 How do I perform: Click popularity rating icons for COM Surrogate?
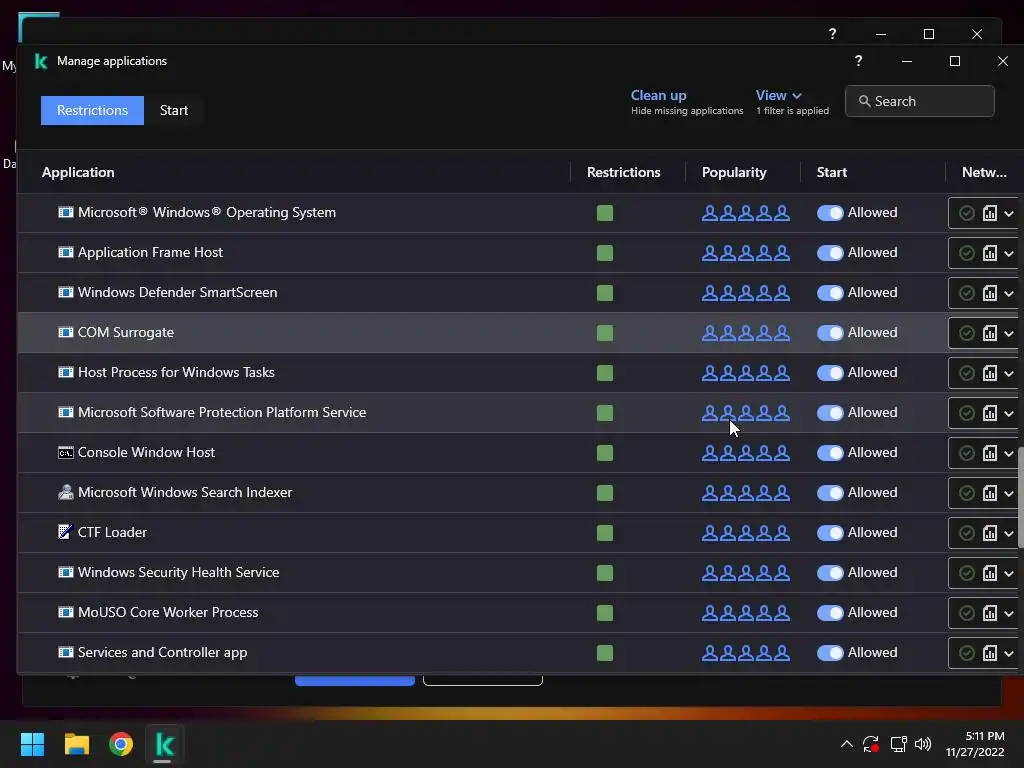[x=745, y=332]
